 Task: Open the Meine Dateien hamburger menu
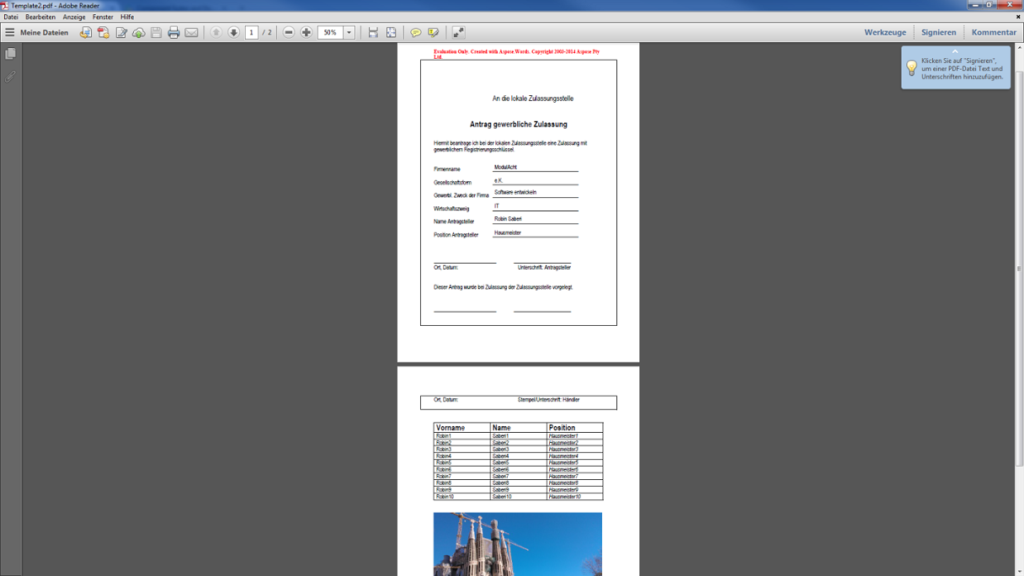pyautogui.click(x=10, y=32)
